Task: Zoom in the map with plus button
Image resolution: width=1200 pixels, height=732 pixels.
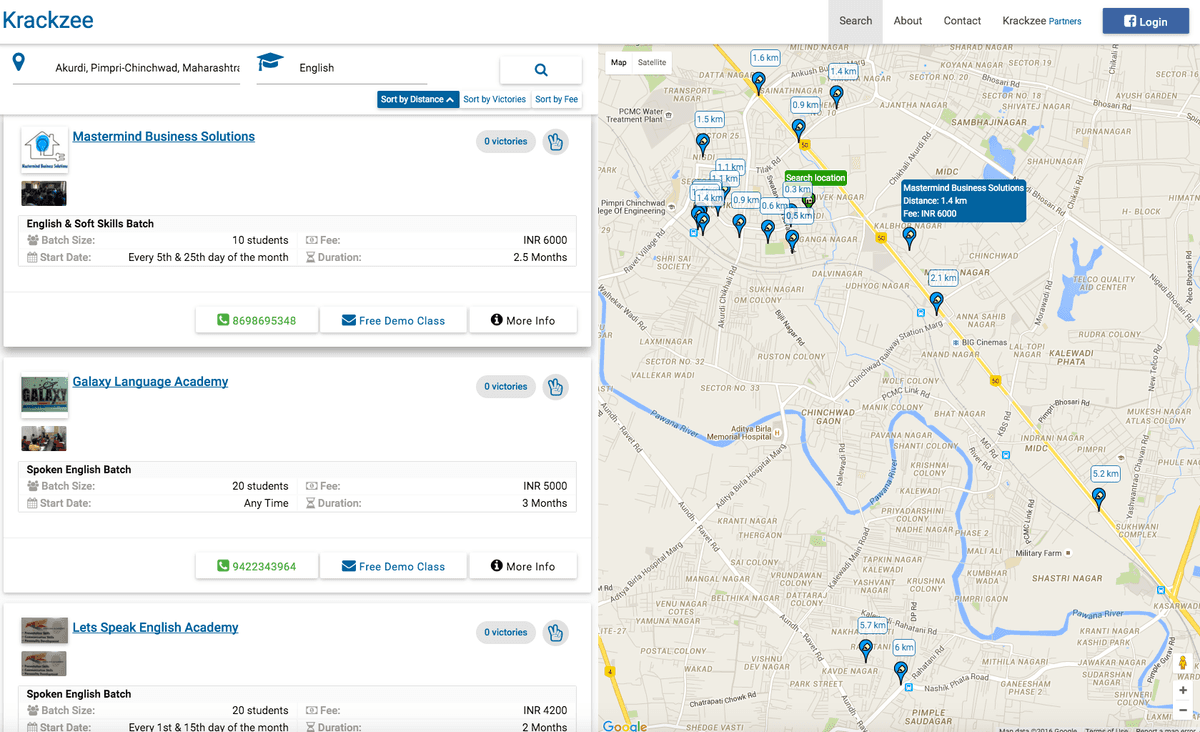Action: click(1183, 690)
